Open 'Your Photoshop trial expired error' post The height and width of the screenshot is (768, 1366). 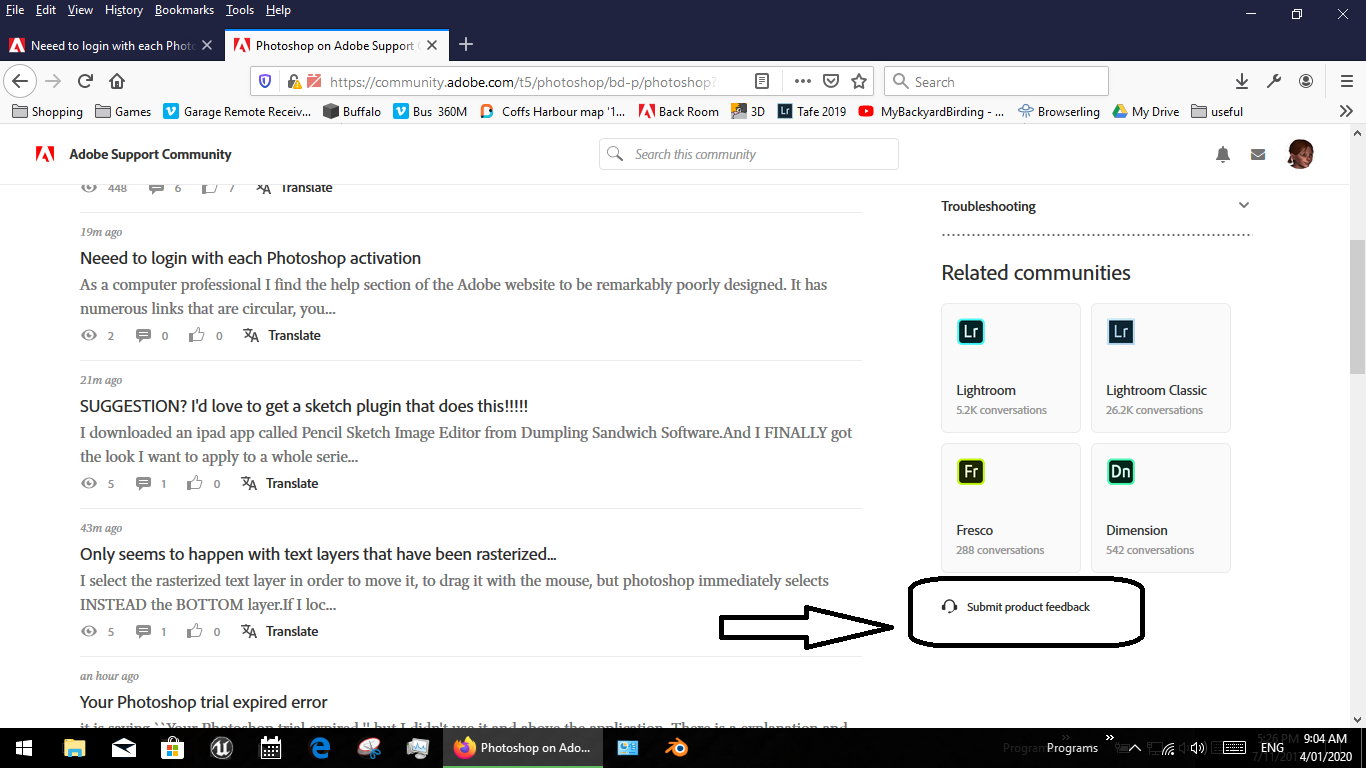[204, 702]
